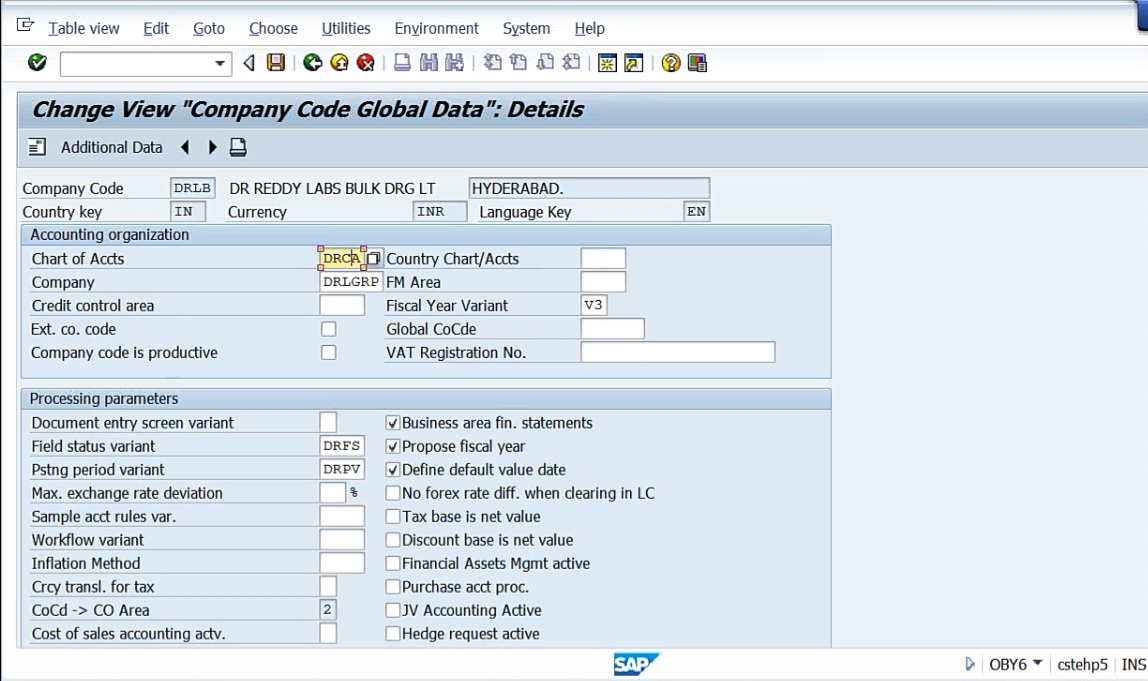Click the Find binoculars icon

(x=428, y=63)
